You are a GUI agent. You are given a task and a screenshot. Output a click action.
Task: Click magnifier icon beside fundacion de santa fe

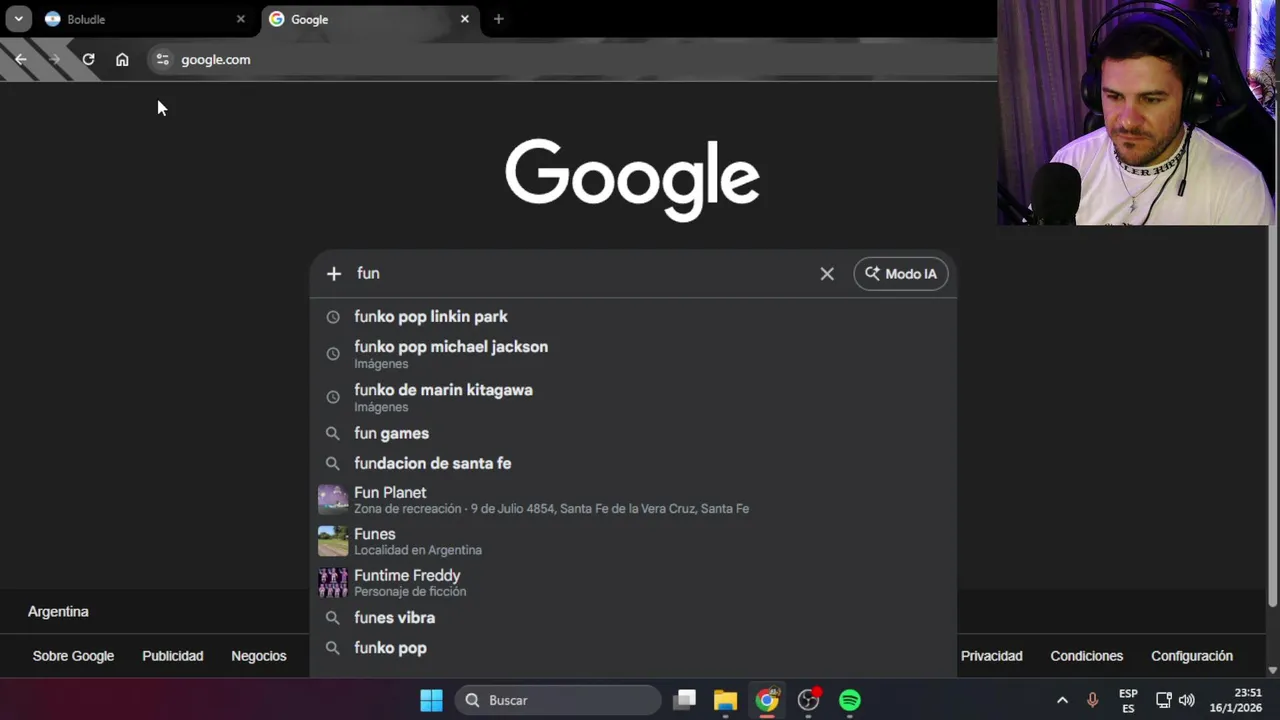coord(333,464)
